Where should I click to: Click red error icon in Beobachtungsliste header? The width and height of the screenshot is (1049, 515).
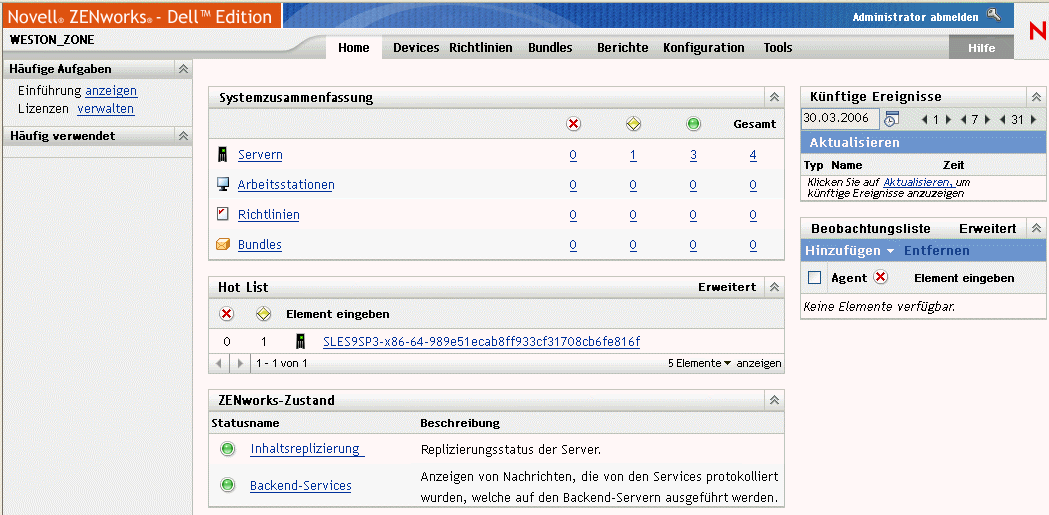[x=880, y=277]
